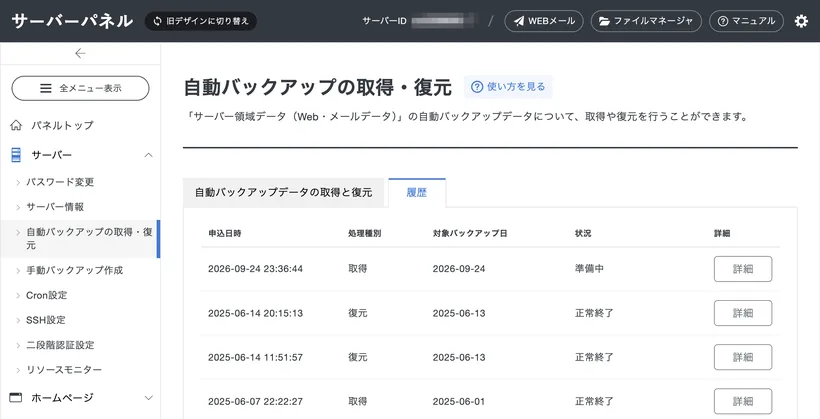Click the sidebar collapse back arrow
This screenshot has width=820, height=419.
[x=80, y=53]
